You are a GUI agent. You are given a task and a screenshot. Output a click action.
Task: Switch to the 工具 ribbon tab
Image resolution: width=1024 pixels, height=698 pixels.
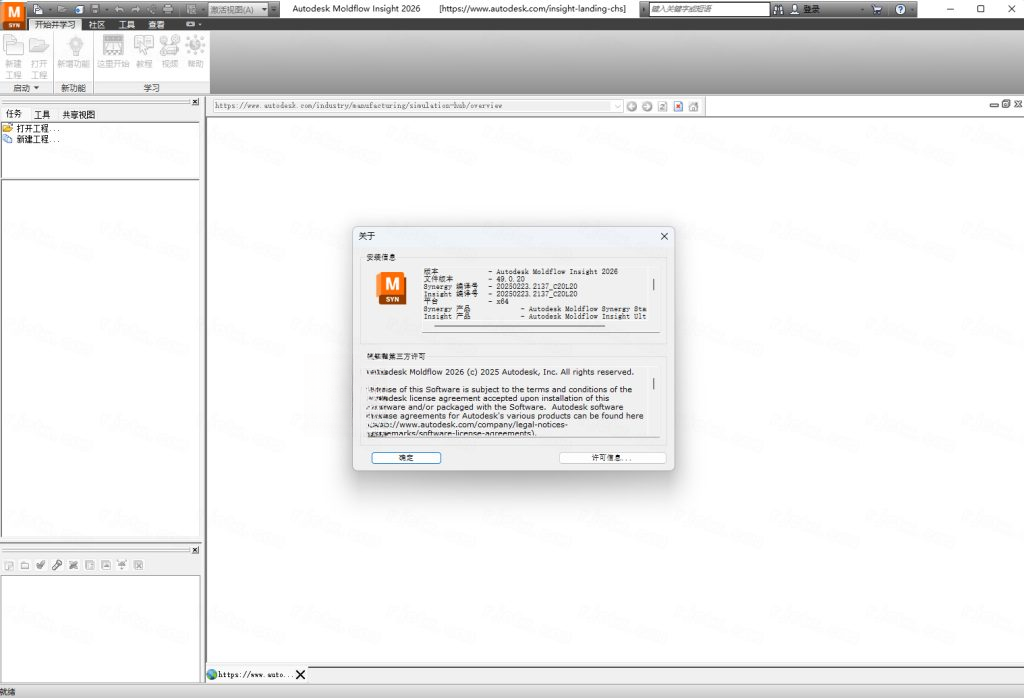coord(127,24)
